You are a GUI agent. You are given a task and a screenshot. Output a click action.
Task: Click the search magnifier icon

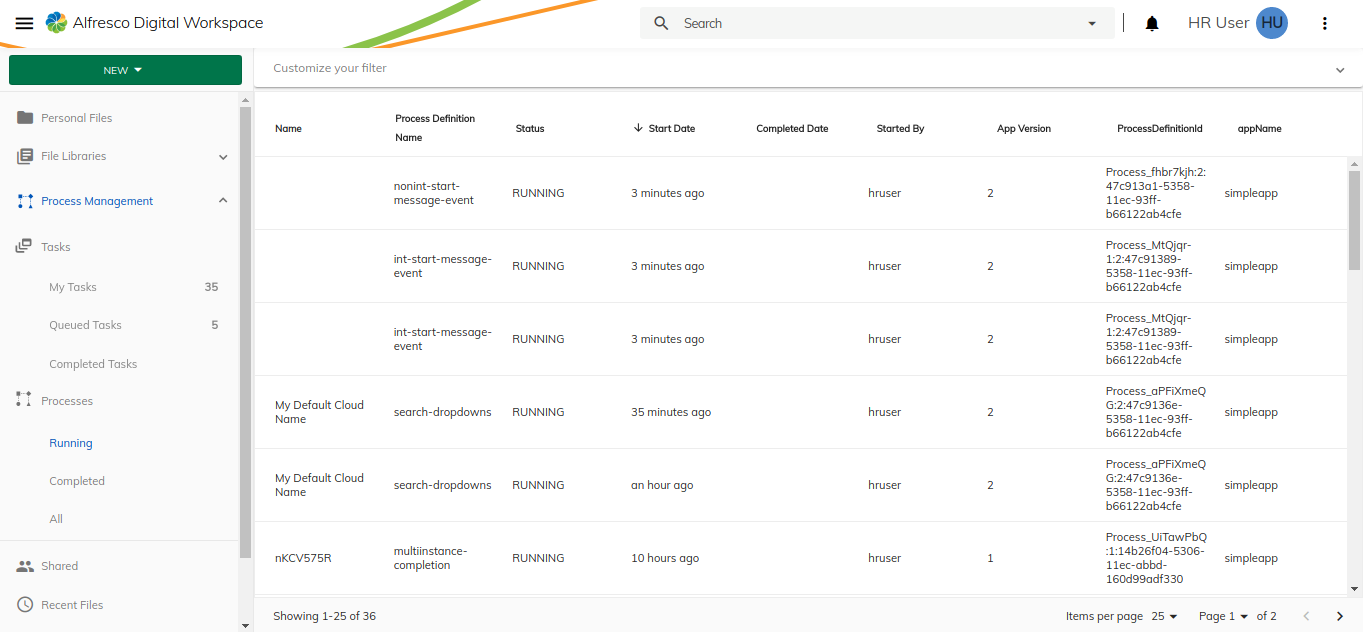click(660, 22)
